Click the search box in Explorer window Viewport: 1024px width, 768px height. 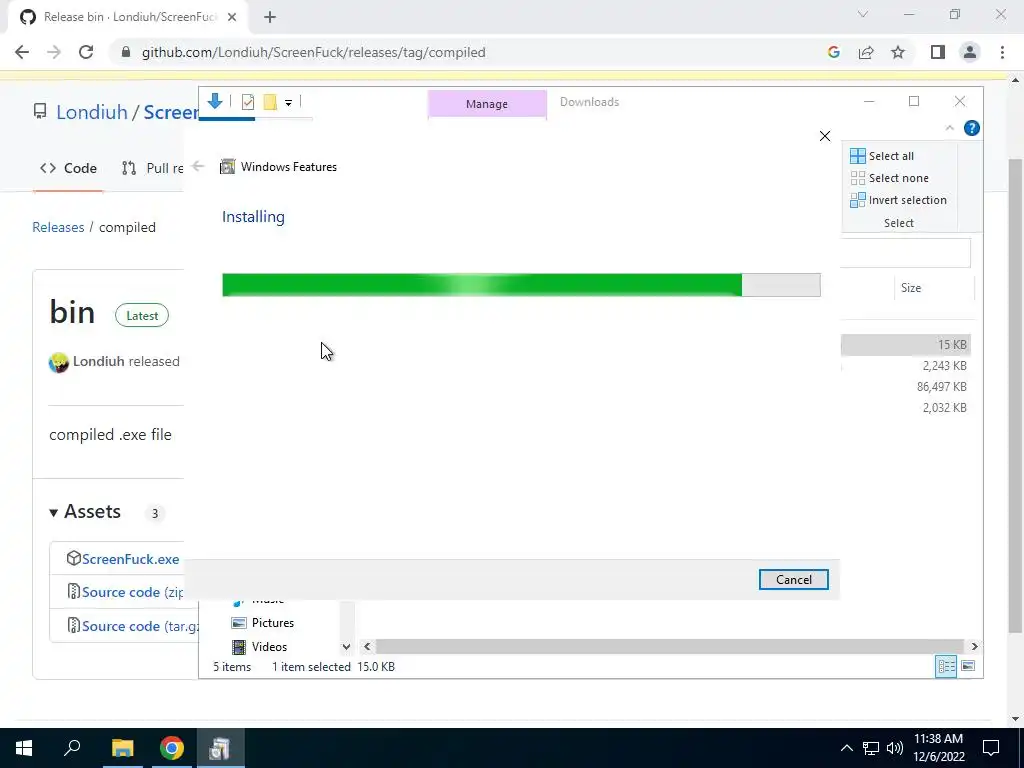(x=905, y=253)
